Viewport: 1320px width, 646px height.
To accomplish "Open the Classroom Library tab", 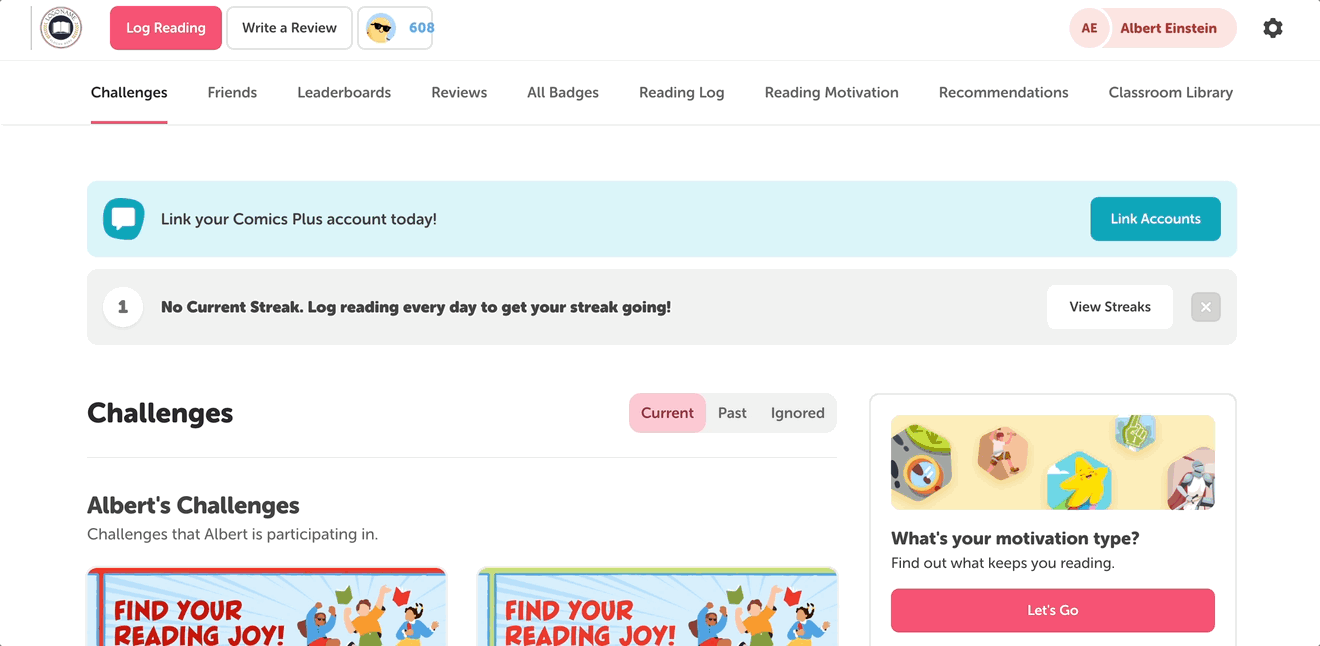I will 1170,92.
